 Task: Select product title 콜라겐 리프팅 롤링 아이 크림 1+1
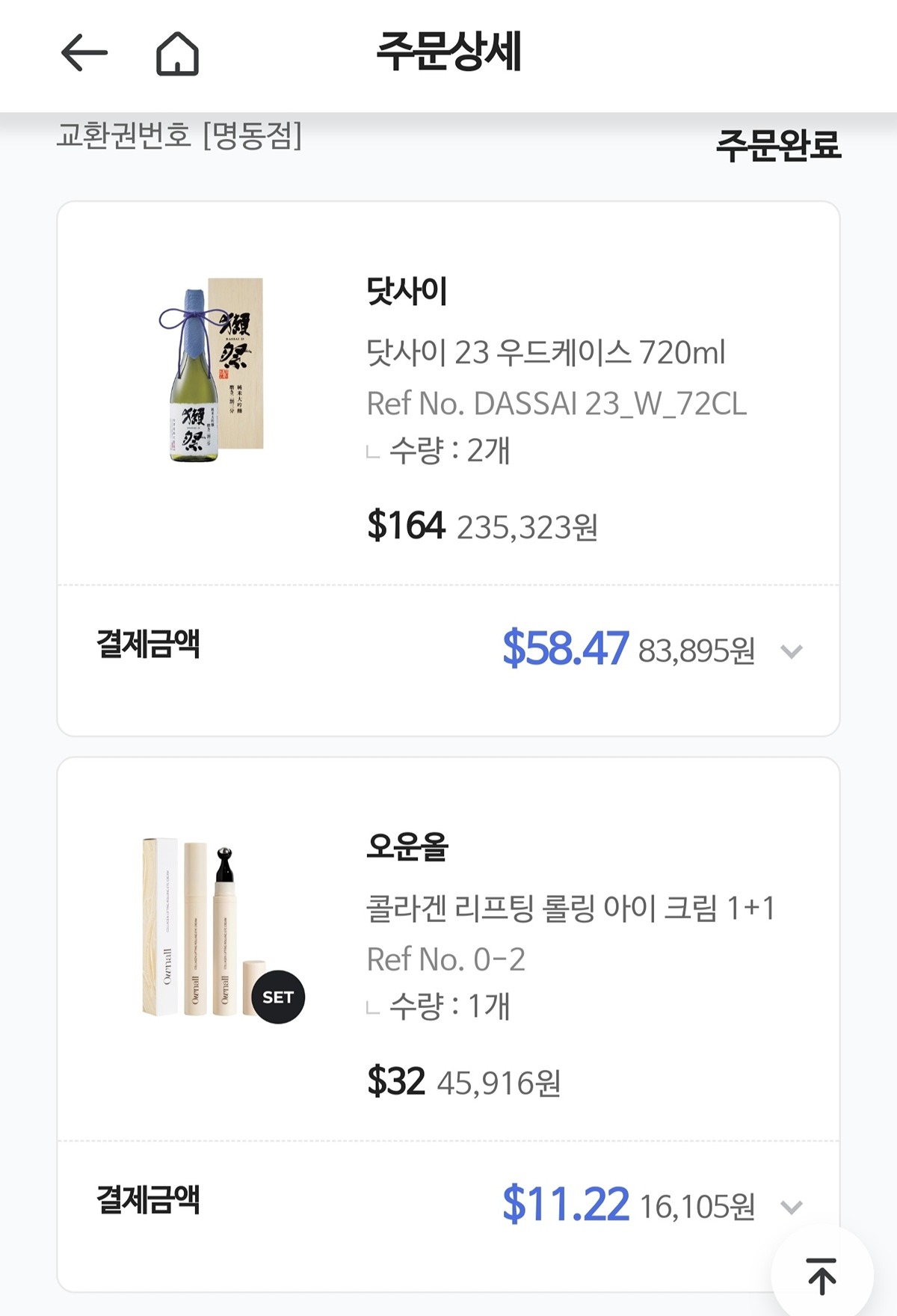pos(570,908)
